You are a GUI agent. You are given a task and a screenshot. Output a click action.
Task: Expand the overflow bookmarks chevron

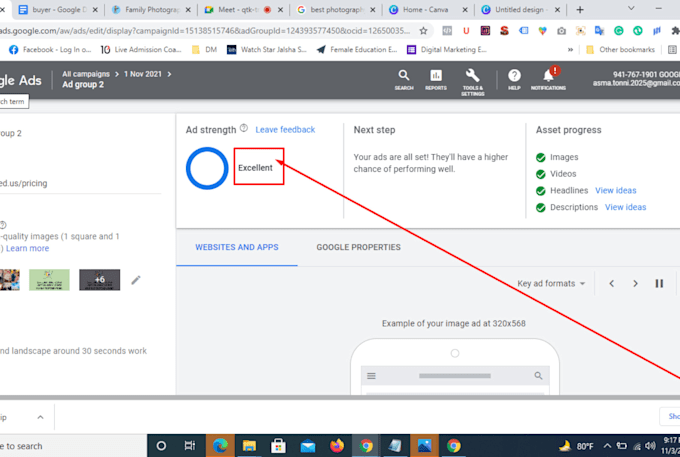pyautogui.click(x=570, y=50)
